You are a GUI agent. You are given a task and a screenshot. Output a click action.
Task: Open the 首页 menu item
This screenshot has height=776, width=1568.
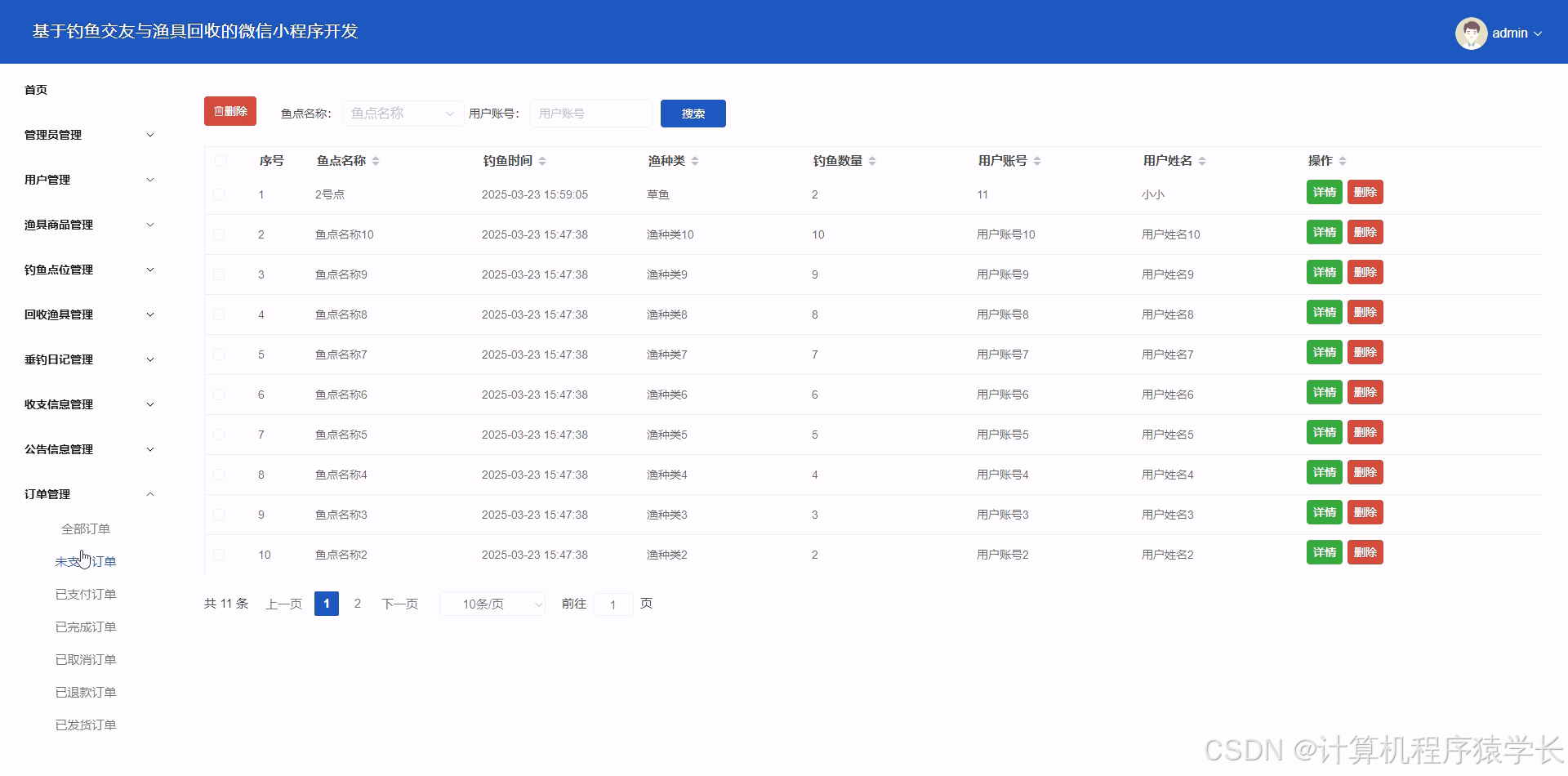click(35, 90)
